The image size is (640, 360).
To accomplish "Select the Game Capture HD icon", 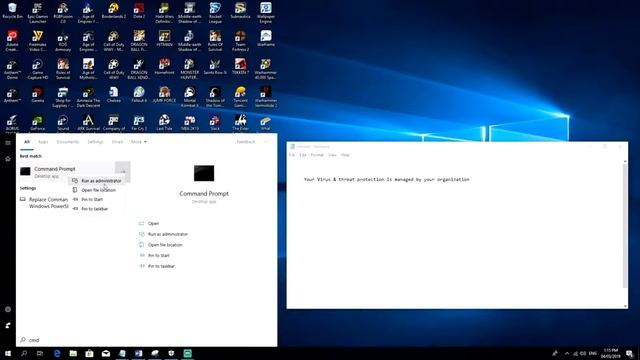I will [x=38, y=69].
